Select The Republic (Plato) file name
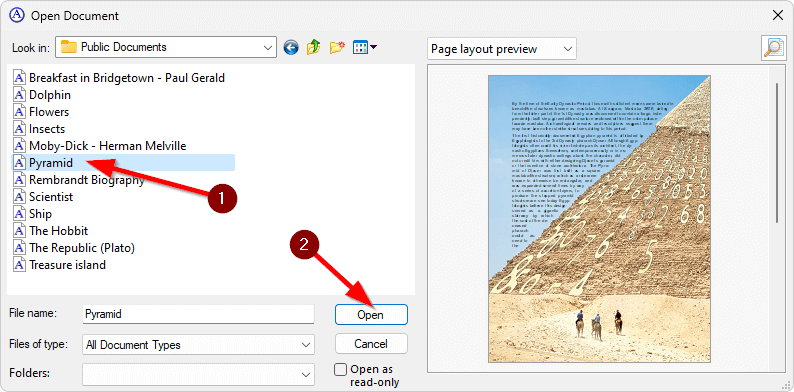The height and width of the screenshot is (392, 794). pyautogui.click(x=82, y=248)
